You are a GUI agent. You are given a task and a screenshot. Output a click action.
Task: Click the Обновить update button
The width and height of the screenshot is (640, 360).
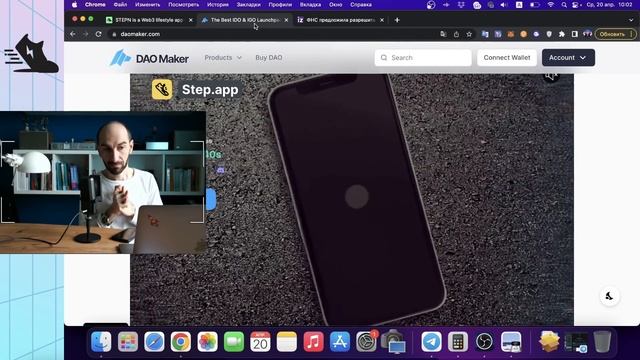(x=616, y=34)
